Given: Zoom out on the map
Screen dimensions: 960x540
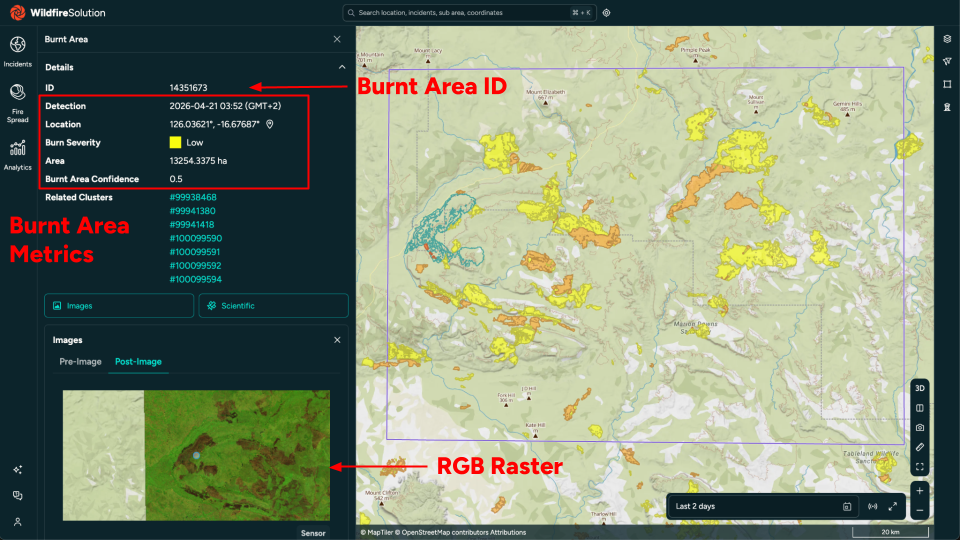Looking at the screenshot, I should pyautogui.click(x=920, y=510).
